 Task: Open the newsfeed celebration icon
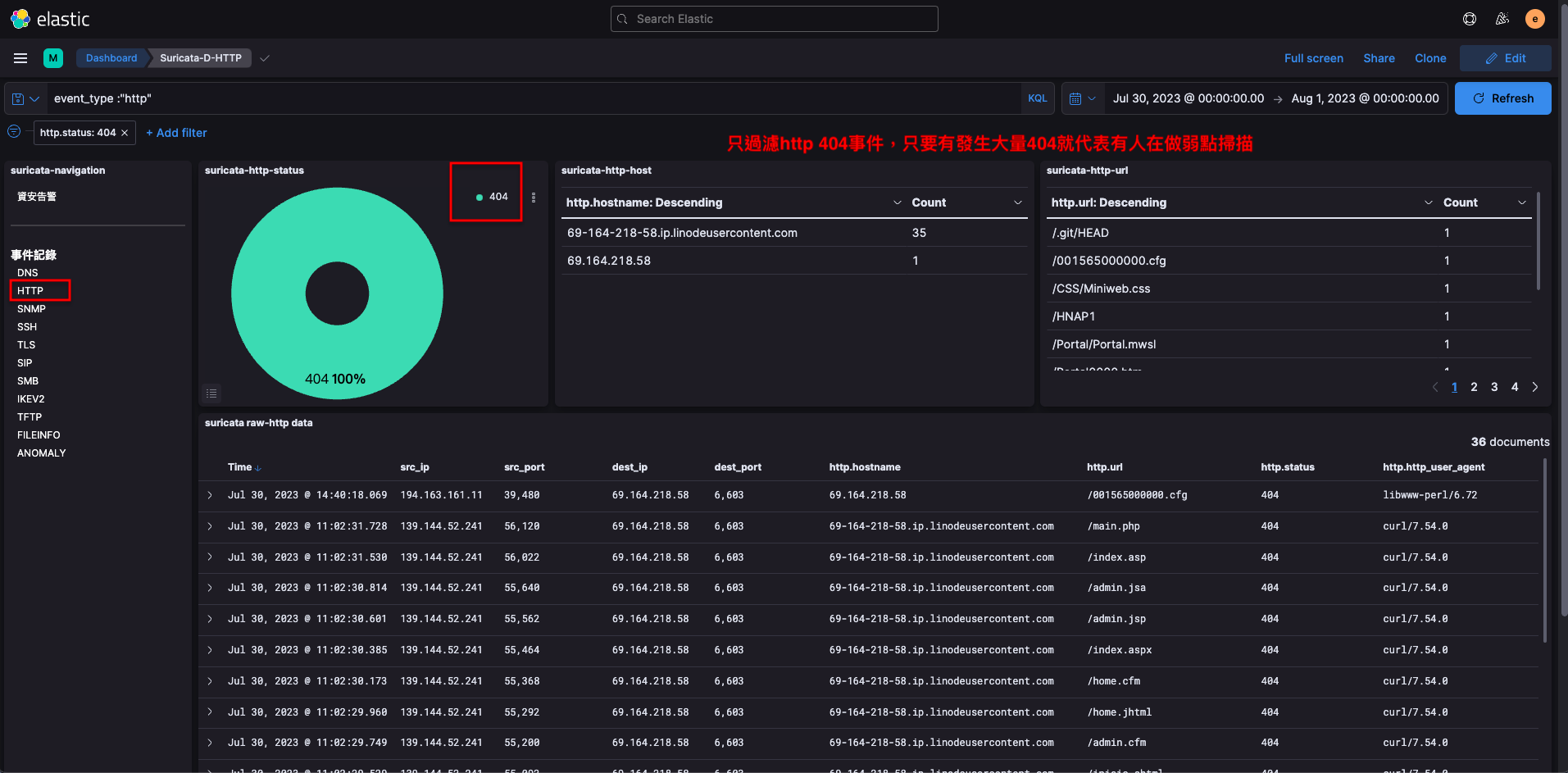(x=1502, y=19)
